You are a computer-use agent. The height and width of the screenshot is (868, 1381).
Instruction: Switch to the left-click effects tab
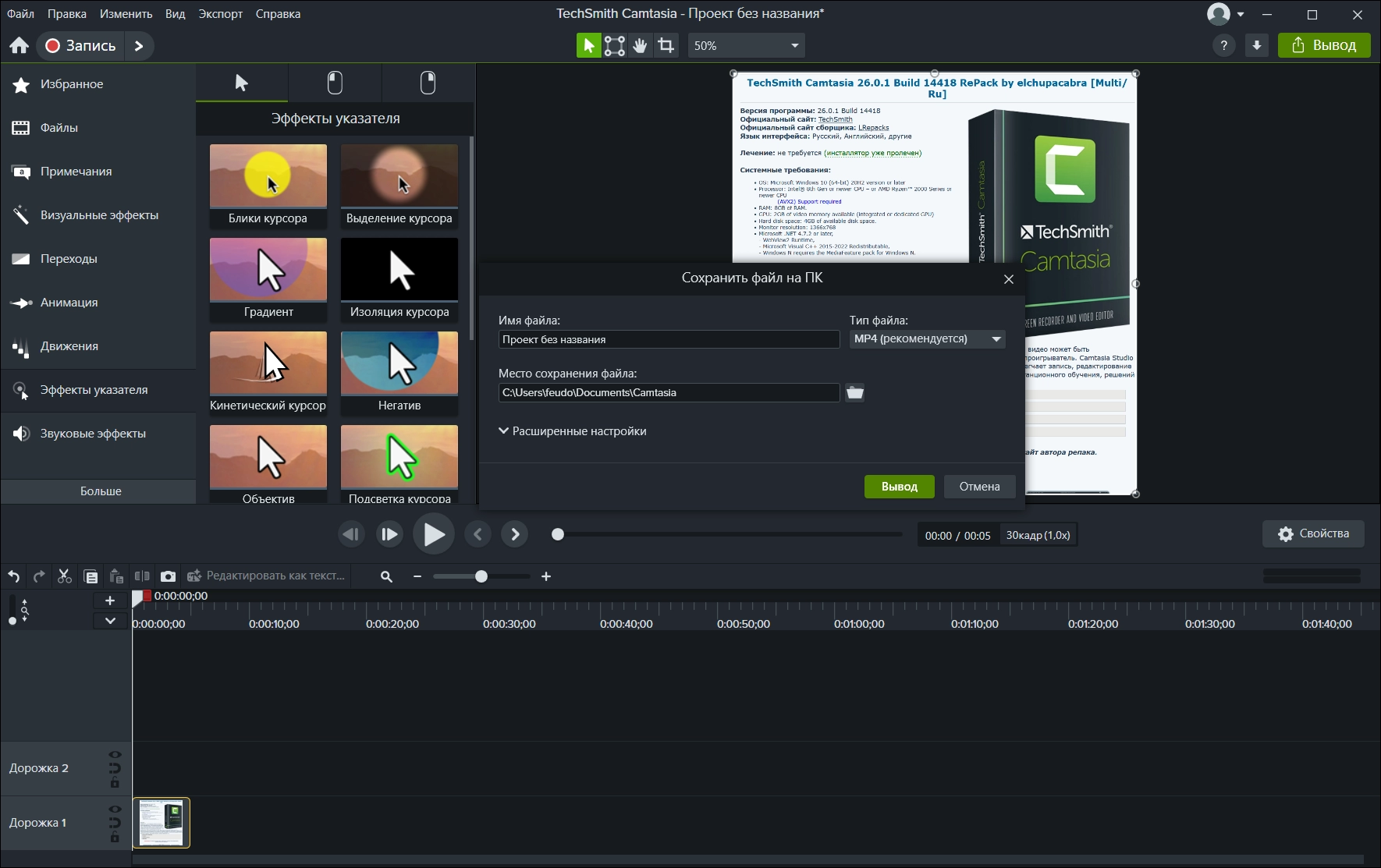(335, 83)
